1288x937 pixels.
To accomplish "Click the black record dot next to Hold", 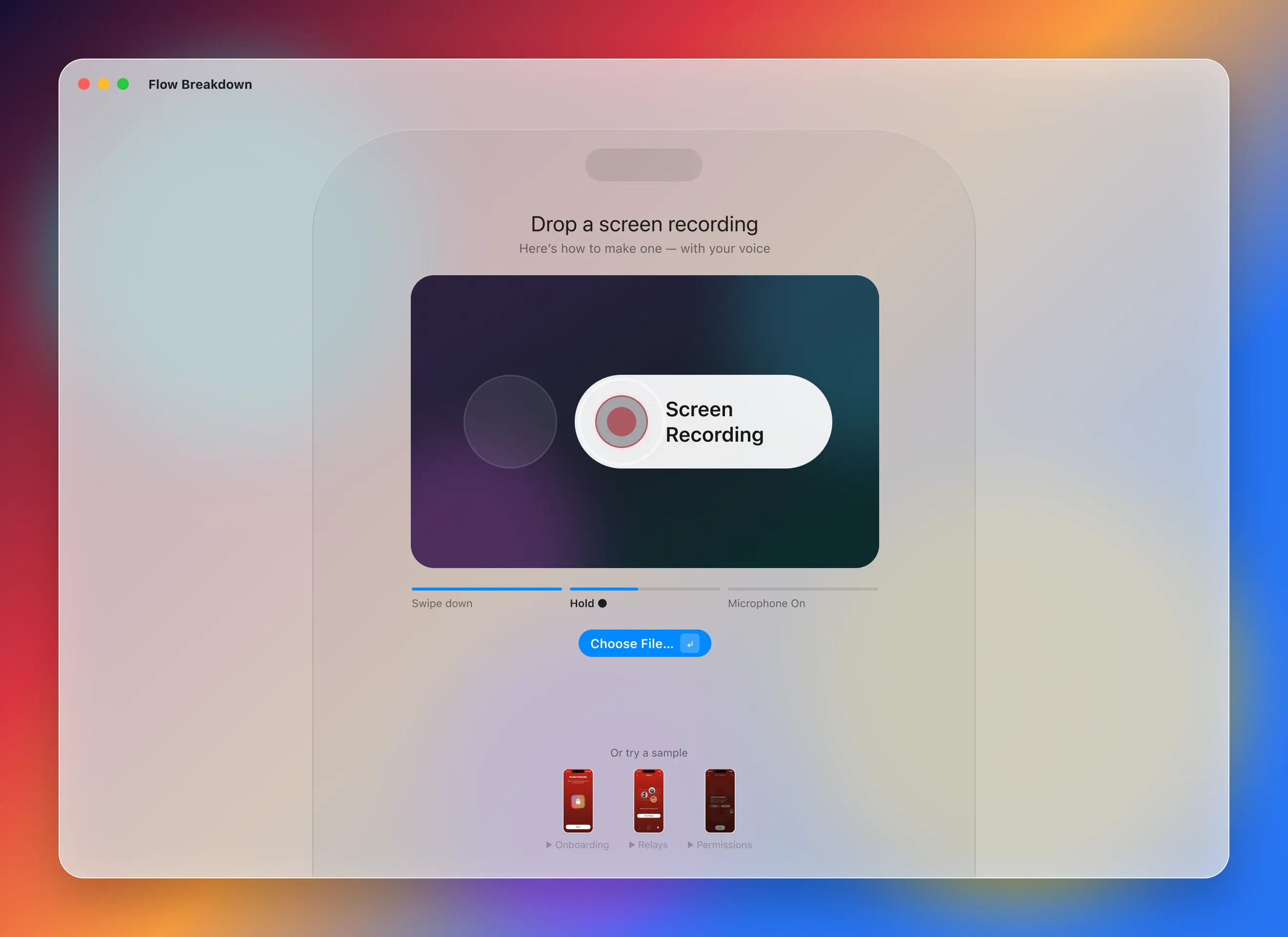I will [603, 604].
